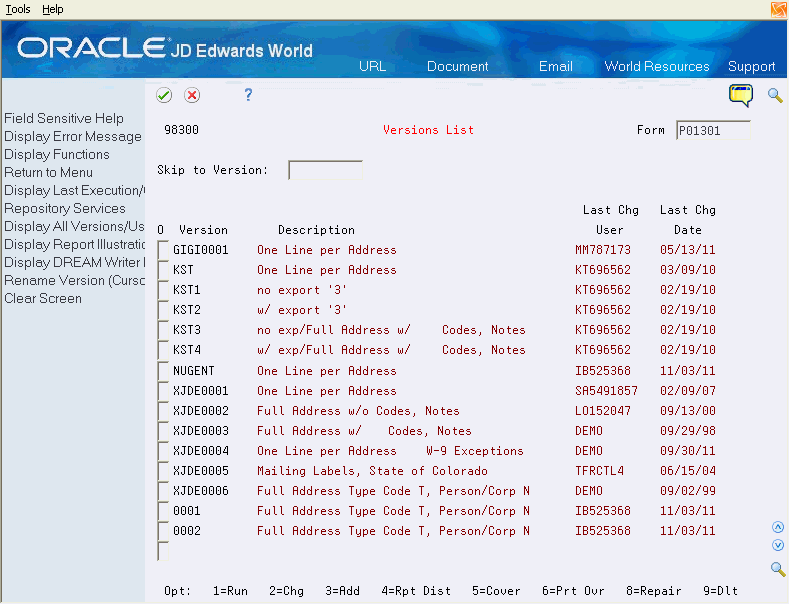Click the page down arrow icon
This screenshot has width=789, height=604.
coord(778,545)
